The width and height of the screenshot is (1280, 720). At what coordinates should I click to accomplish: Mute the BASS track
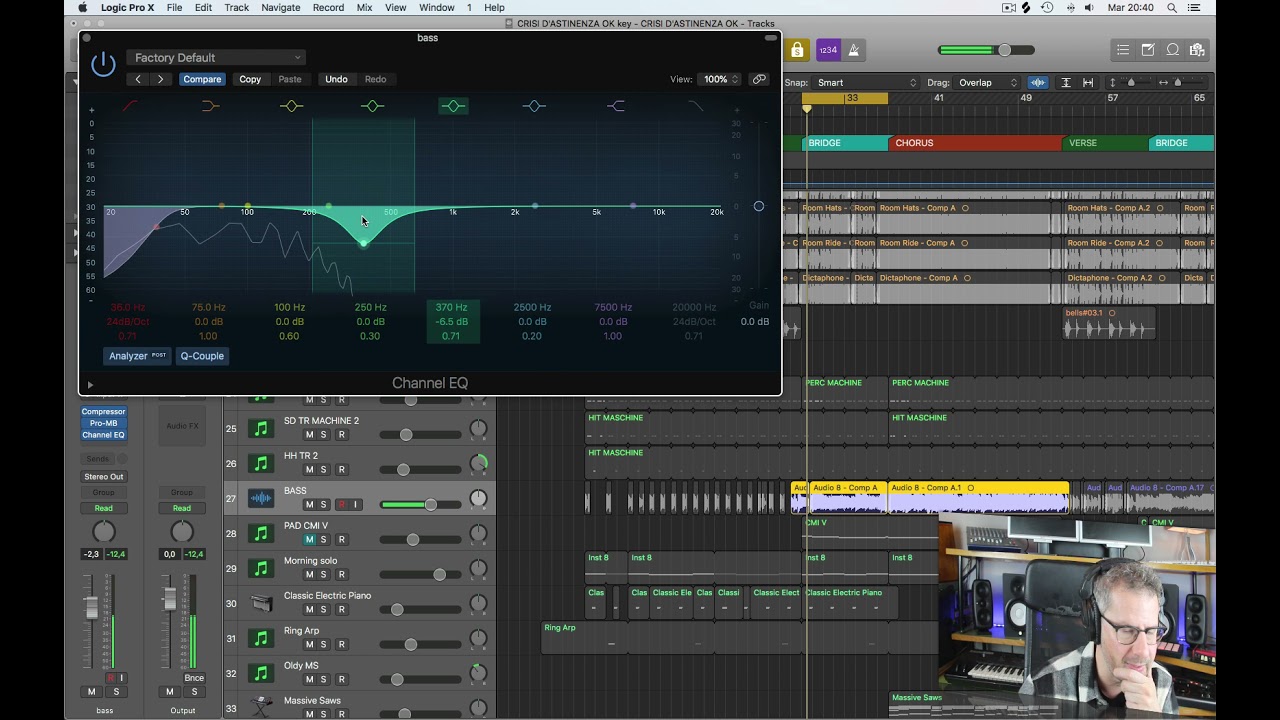coord(309,505)
